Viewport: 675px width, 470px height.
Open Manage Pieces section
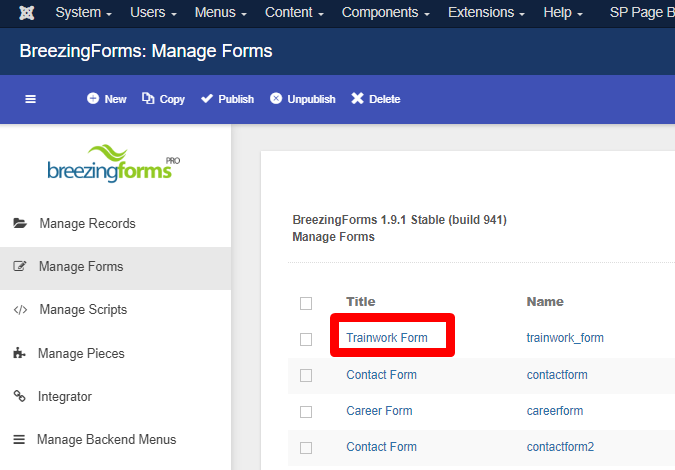point(115,353)
